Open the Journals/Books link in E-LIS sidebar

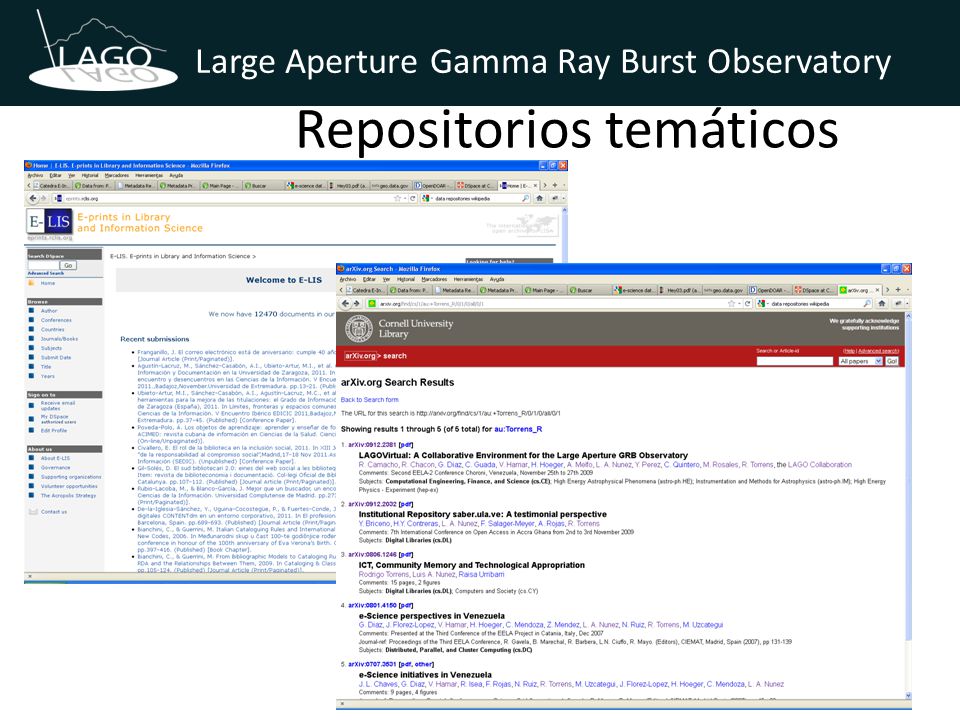(x=59, y=339)
